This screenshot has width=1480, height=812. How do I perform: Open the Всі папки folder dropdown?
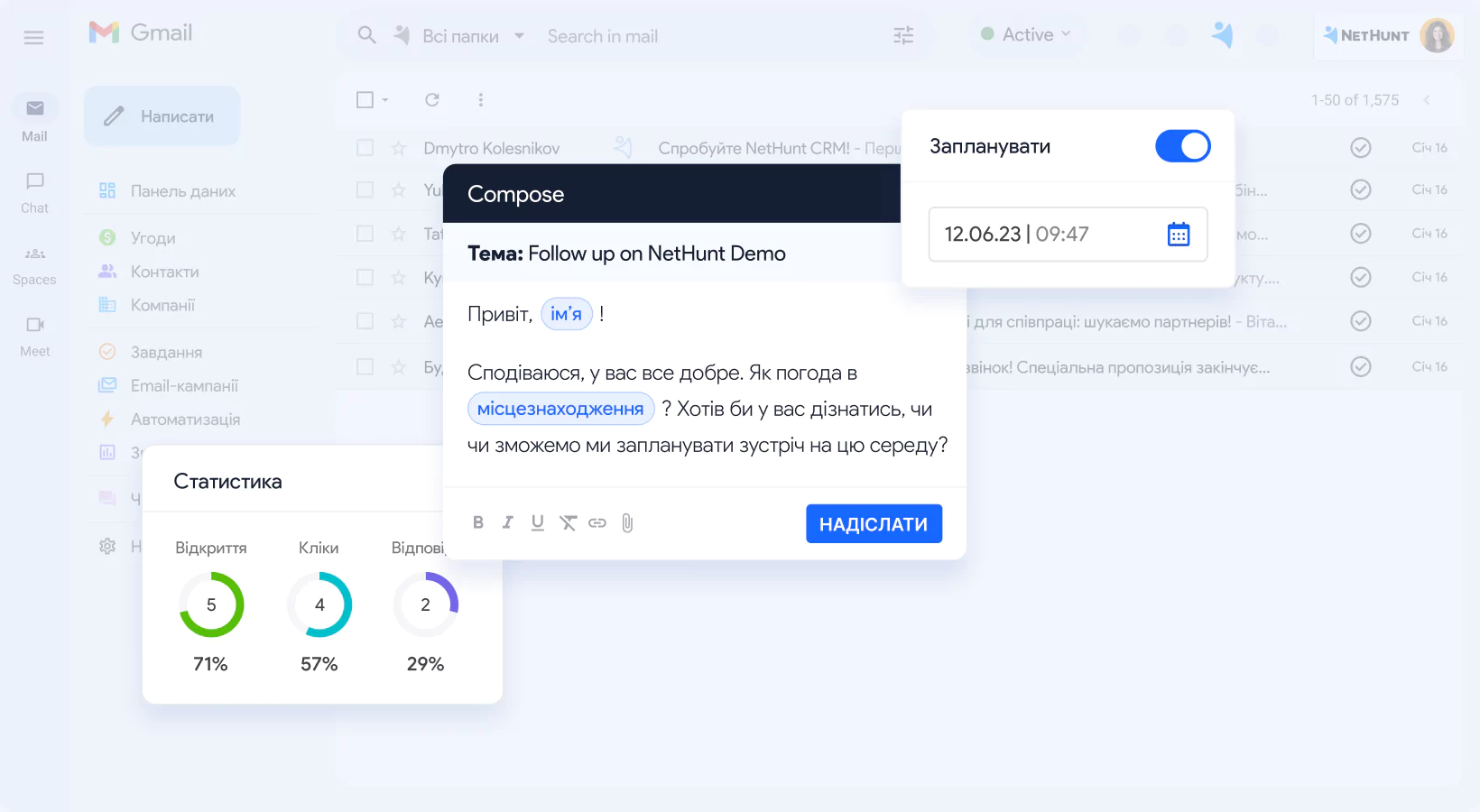pos(473,36)
